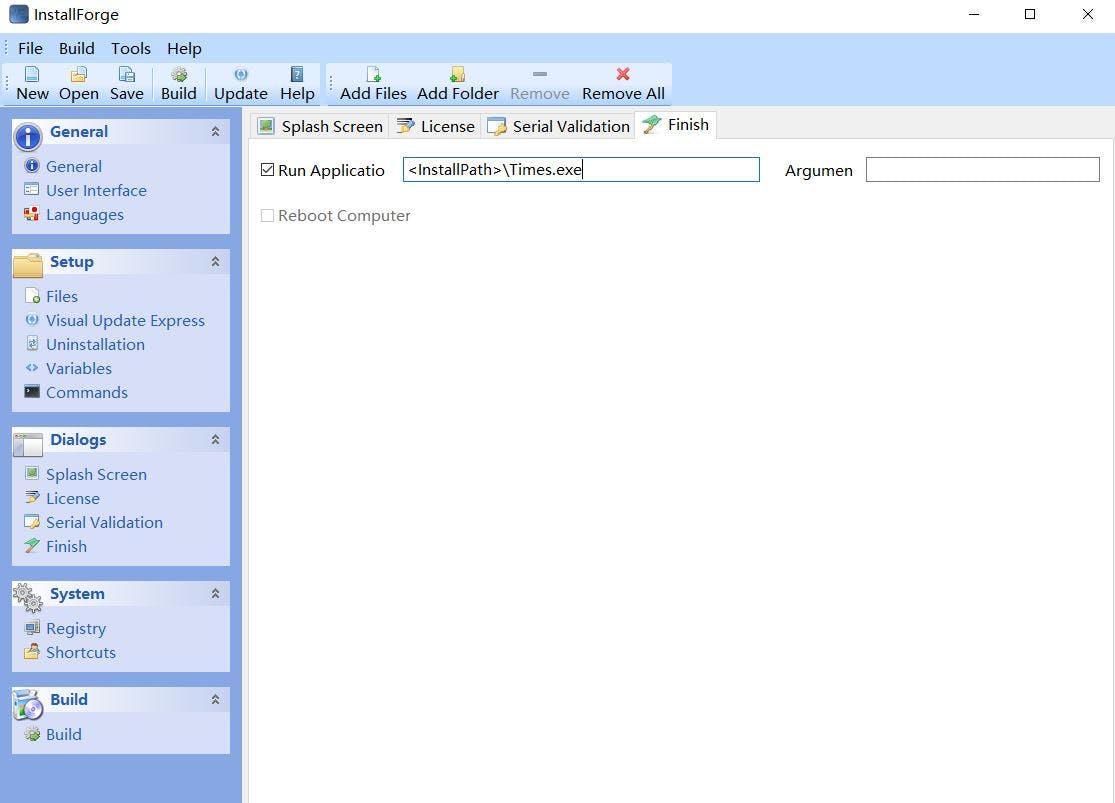Viewport: 1115px width, 803px height.
Task: Focus the Run Application path field
Action: click(x=581, y=169)
